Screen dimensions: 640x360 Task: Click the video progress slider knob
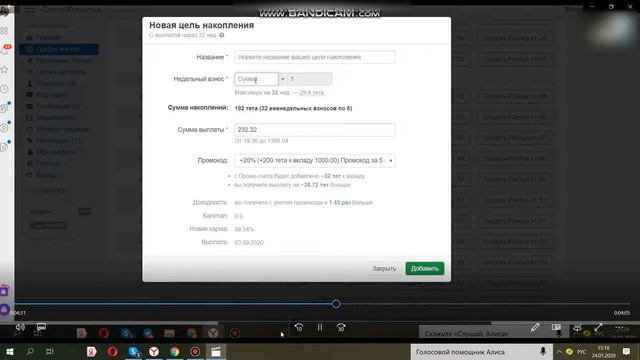(x=336, y=304)
